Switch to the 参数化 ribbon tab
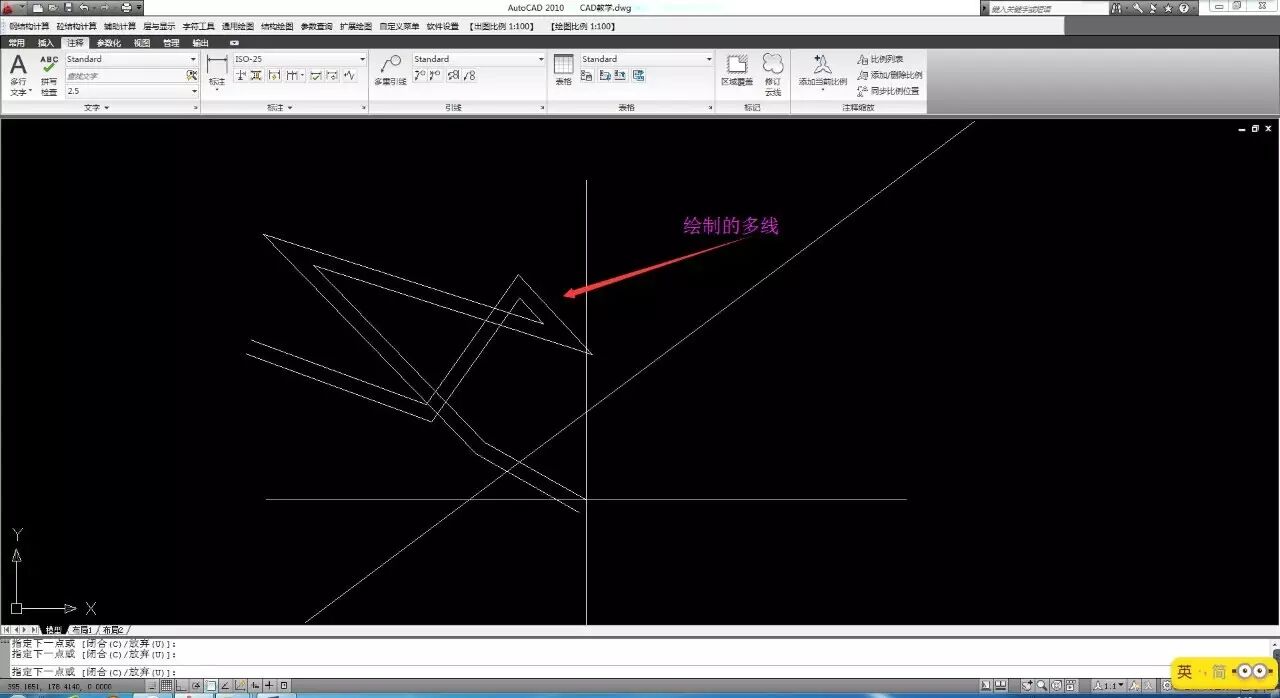The image size is (1280, 698). click(108, 43)
